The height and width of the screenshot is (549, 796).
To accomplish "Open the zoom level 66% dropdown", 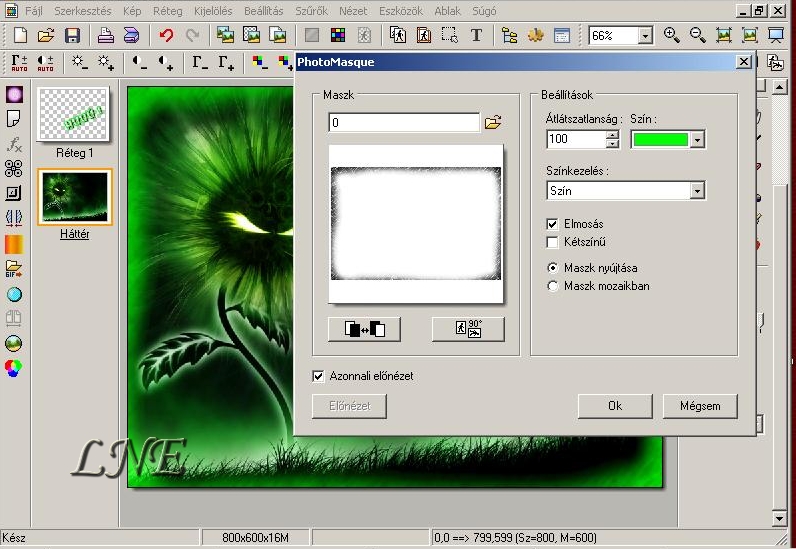I will 645,36.
